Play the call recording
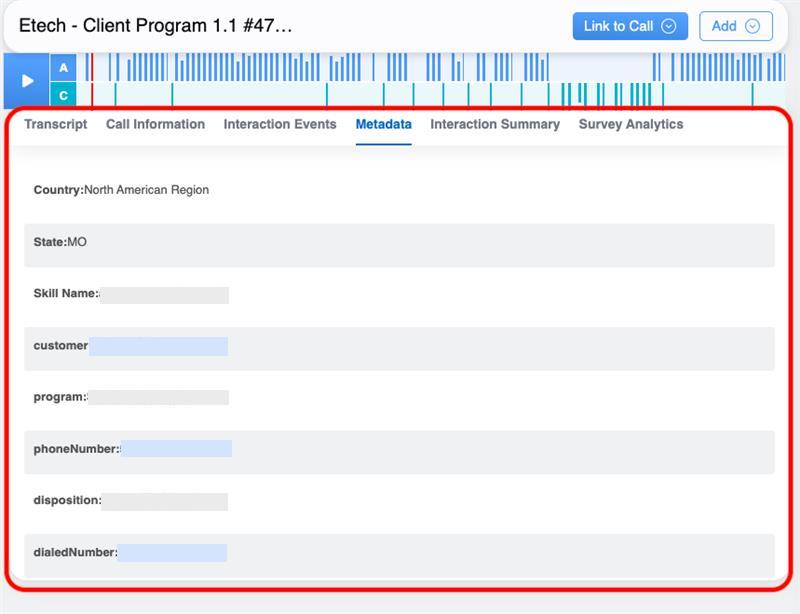 (x=27, y=81)
